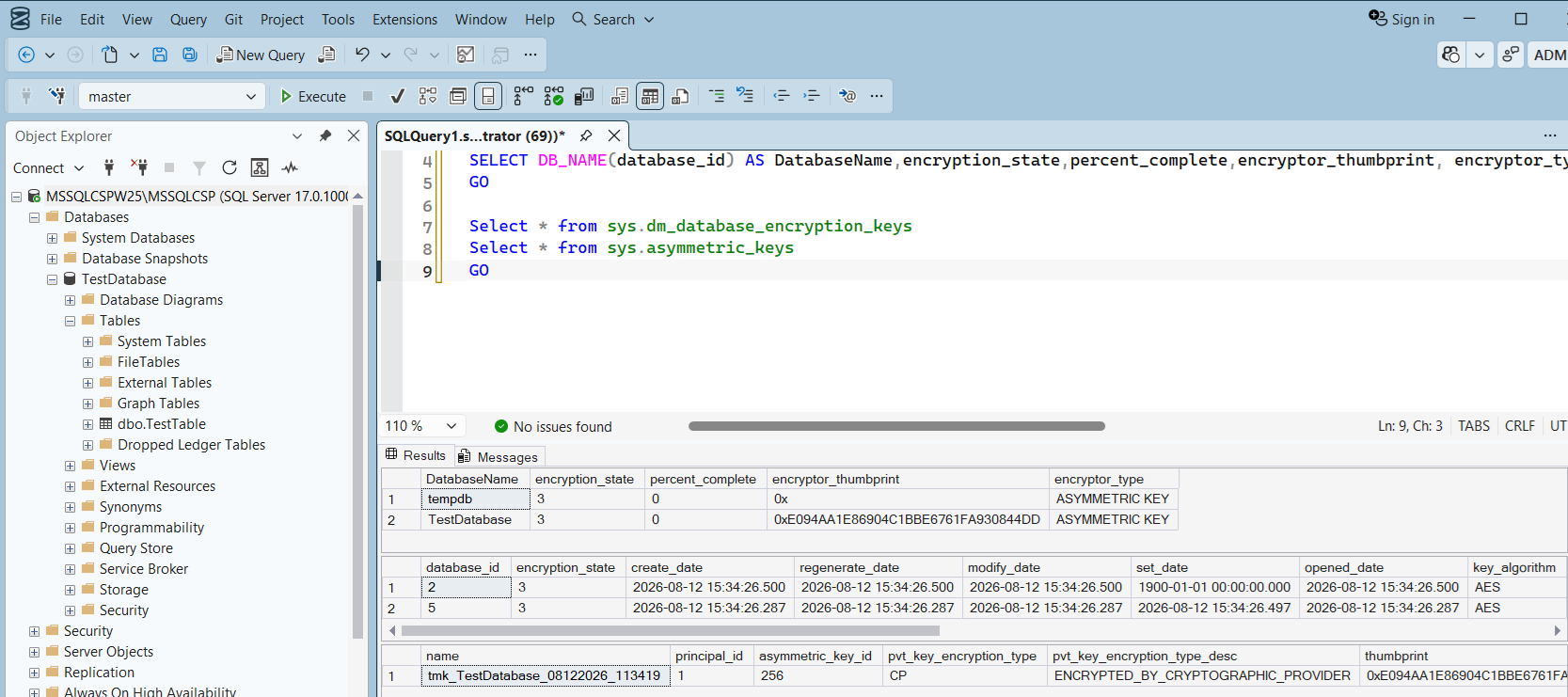The width and height of the screenshot is (1568, 697).
Task: Click the tmk_TestDatabase_08122026_113419 cell
Action: pos(546,675)
